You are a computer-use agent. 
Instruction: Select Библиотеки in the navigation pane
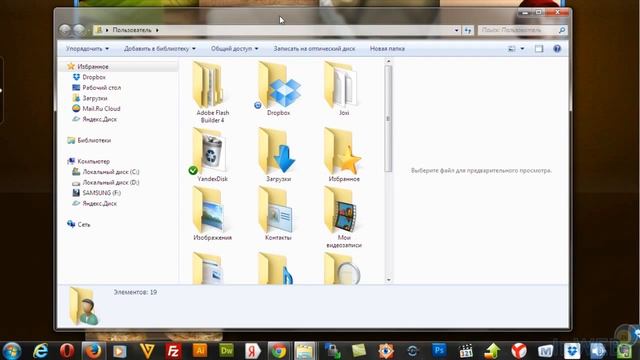tap(94, 140)
